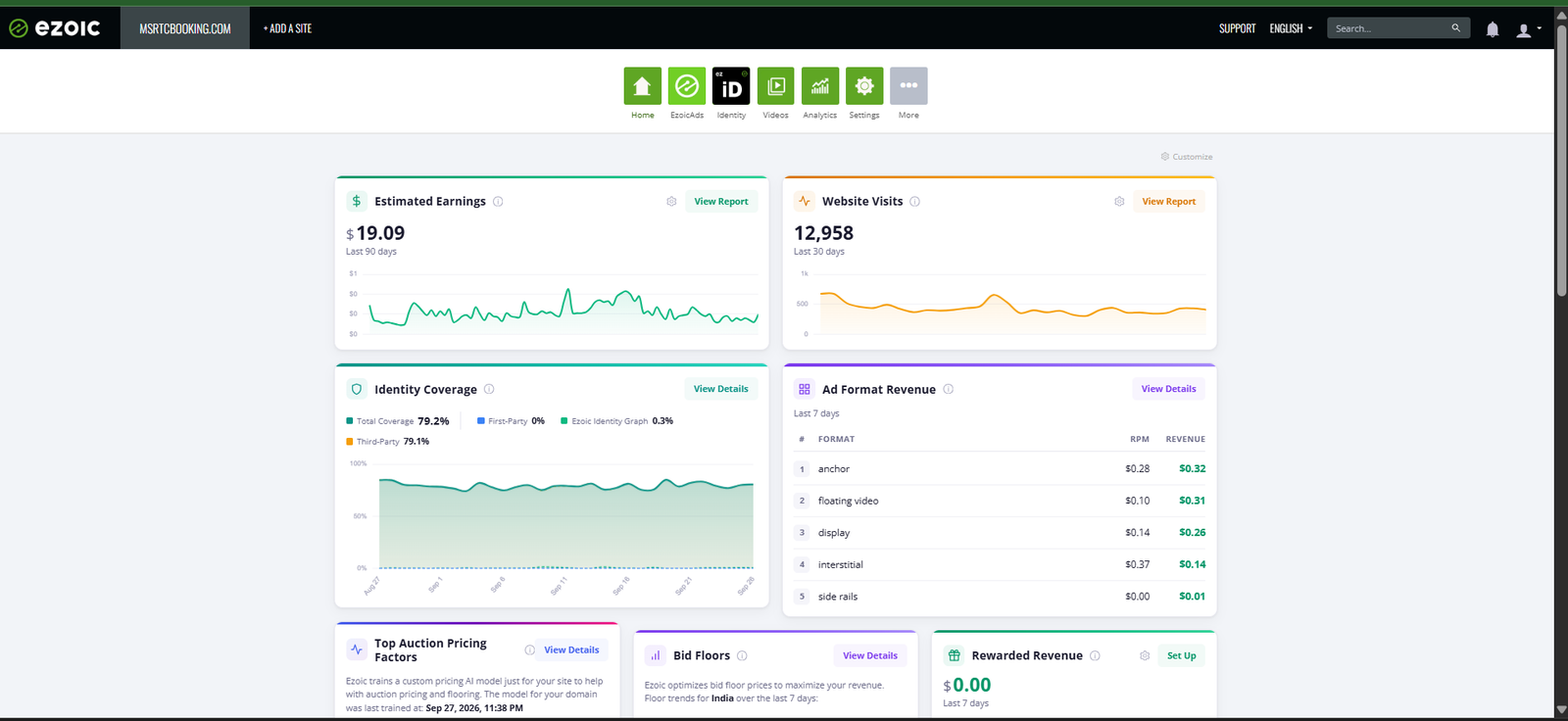
Task: Open Website Visits card settings gear
Action: (x=1119, y=202)
